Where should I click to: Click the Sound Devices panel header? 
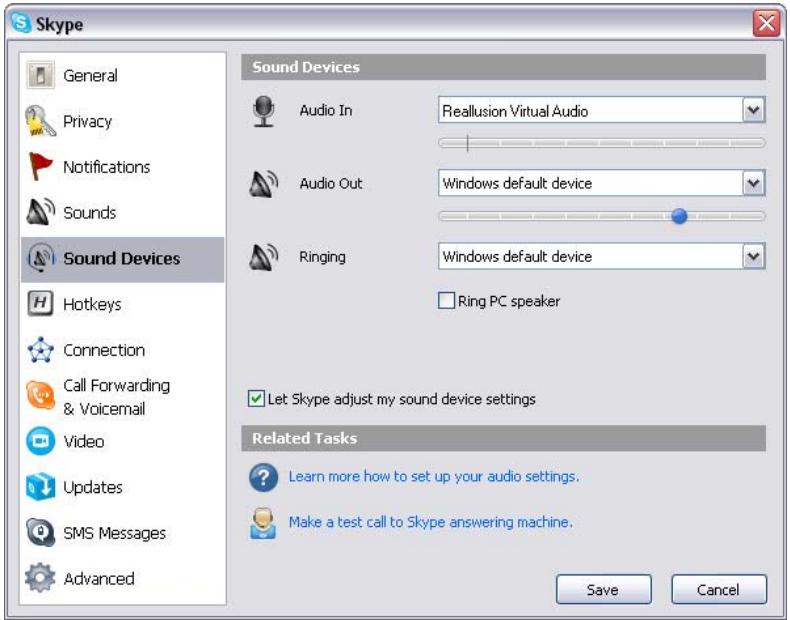[x=503, y=67]
